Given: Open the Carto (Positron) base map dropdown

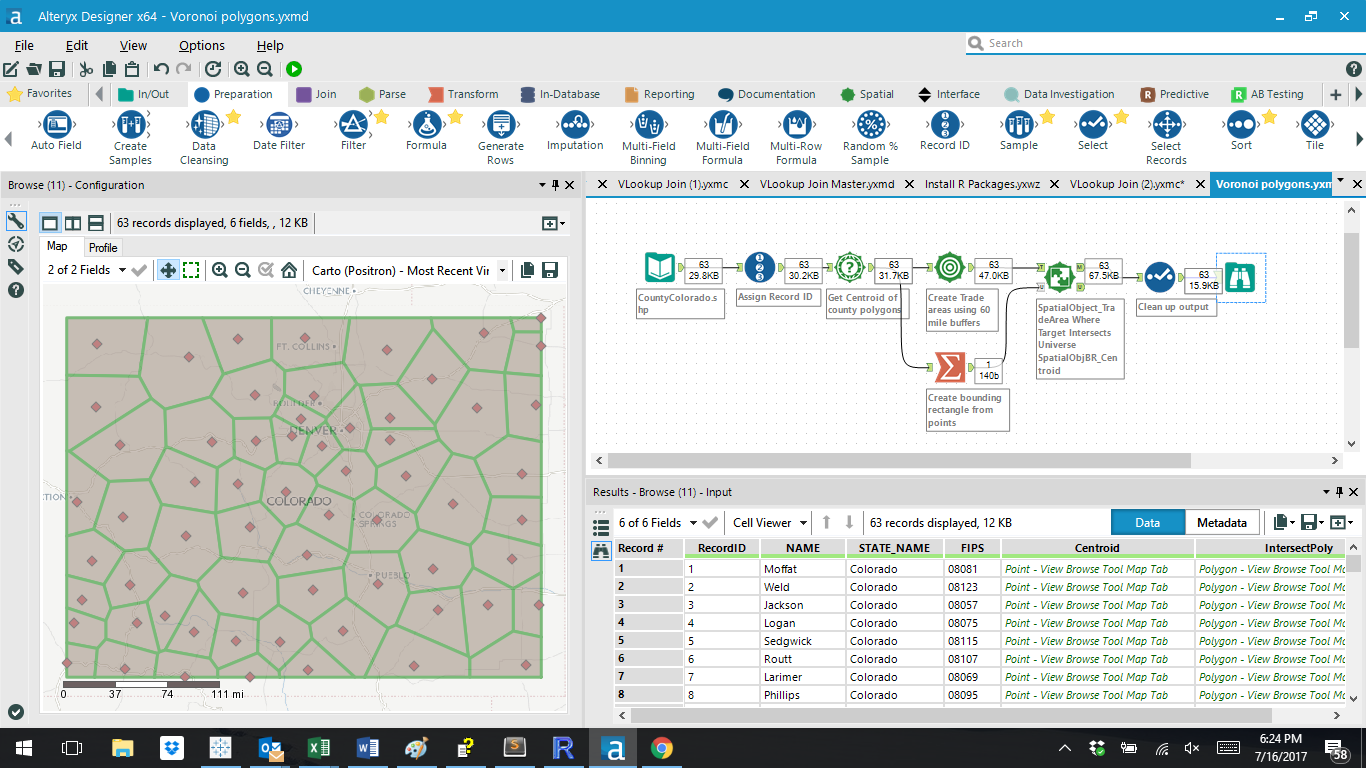Looking at the screenshot, I should (503, 270).
